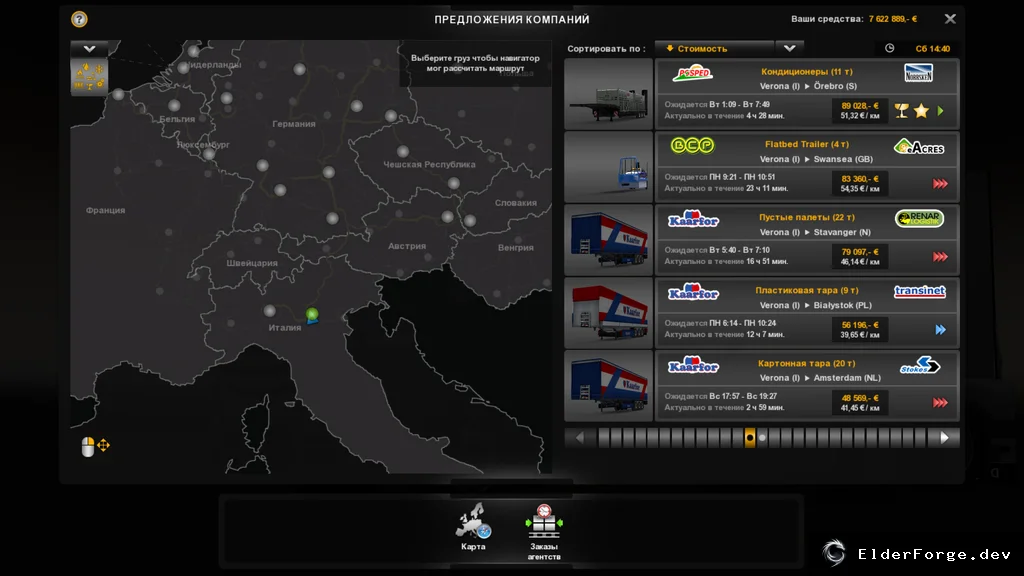Click the clock icon beside game time
Viewport: 1024px width, 576px height.
coord(889,48)
